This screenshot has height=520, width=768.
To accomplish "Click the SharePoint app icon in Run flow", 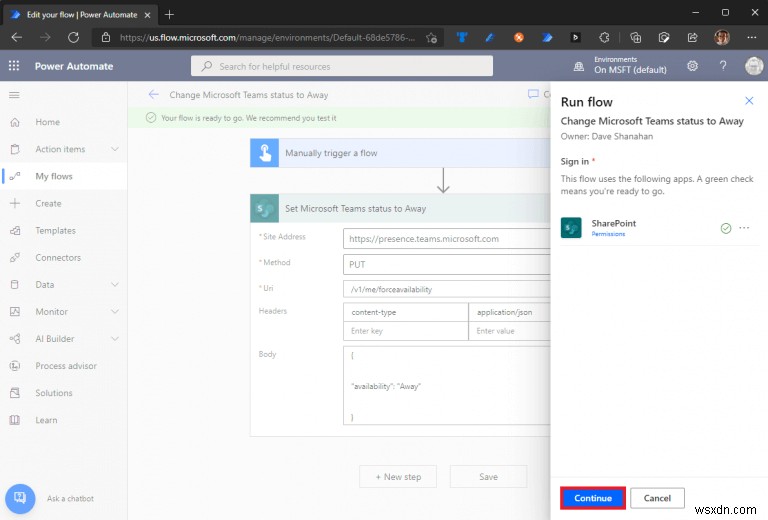I will (571, 228).
